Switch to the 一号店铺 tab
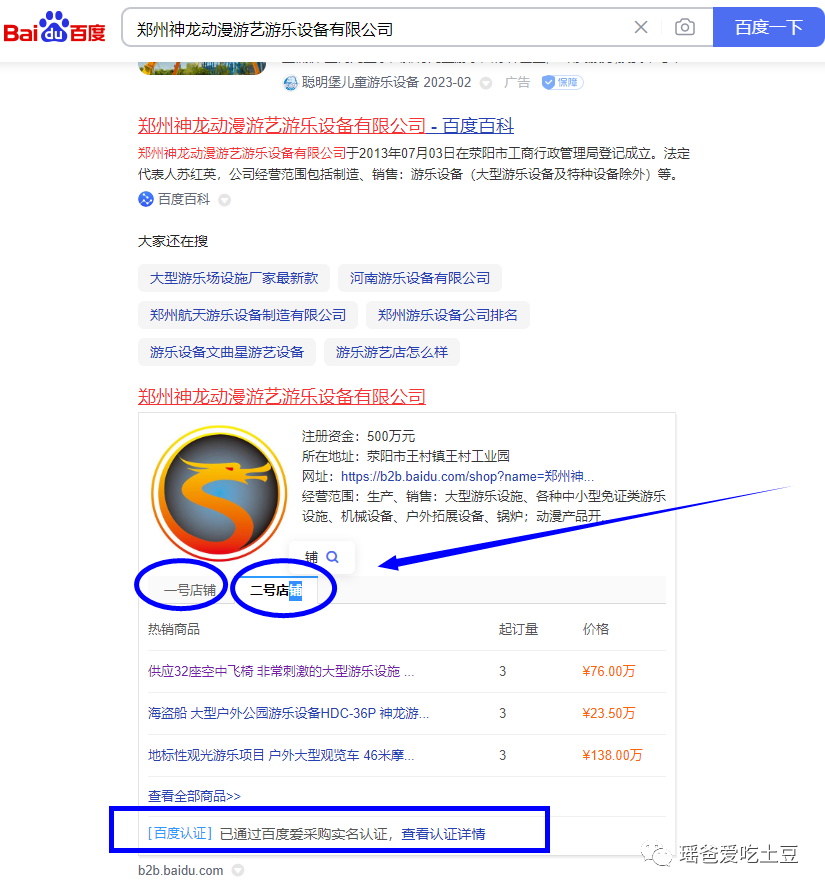Image resolution: width=825 pixels, height=890 pixels. click(190, 590)
